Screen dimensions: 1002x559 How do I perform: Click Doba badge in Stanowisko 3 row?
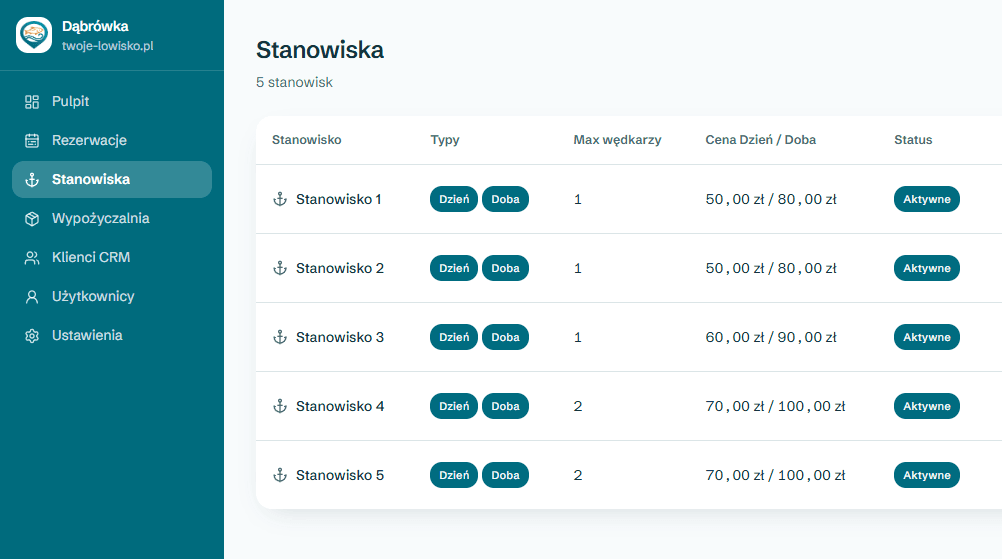505,337
